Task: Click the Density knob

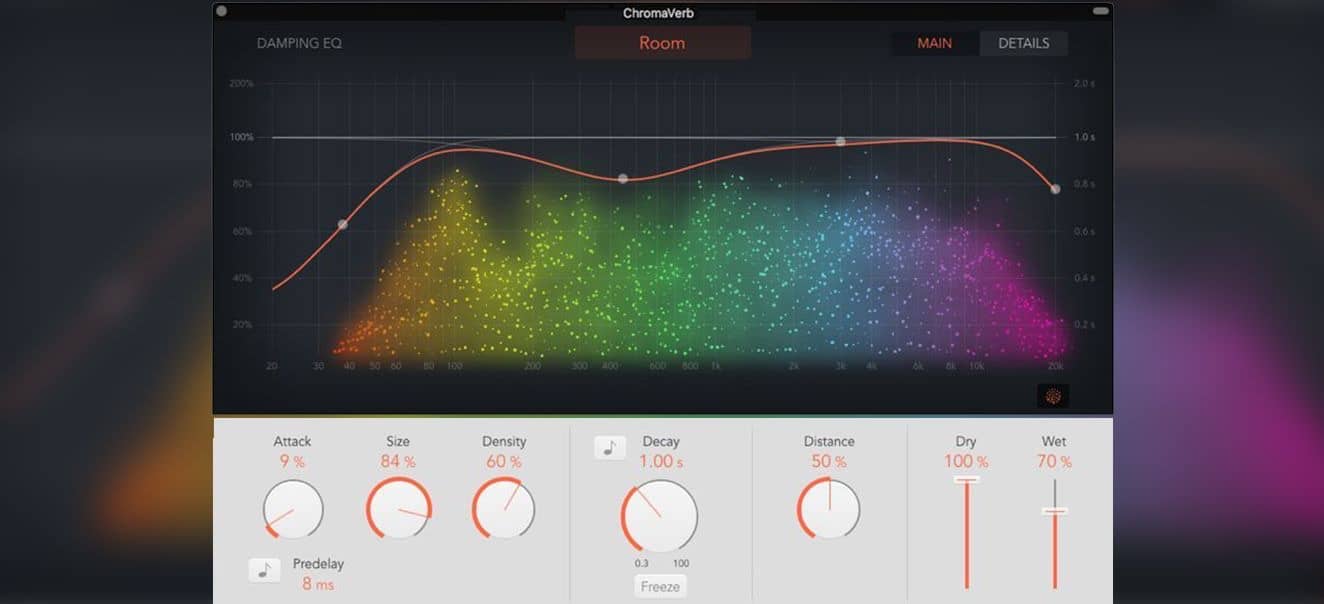Action: 504,509
